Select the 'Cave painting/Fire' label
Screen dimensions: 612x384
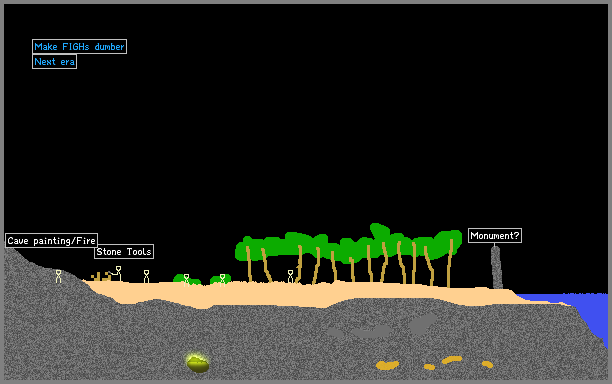(52, 240)
